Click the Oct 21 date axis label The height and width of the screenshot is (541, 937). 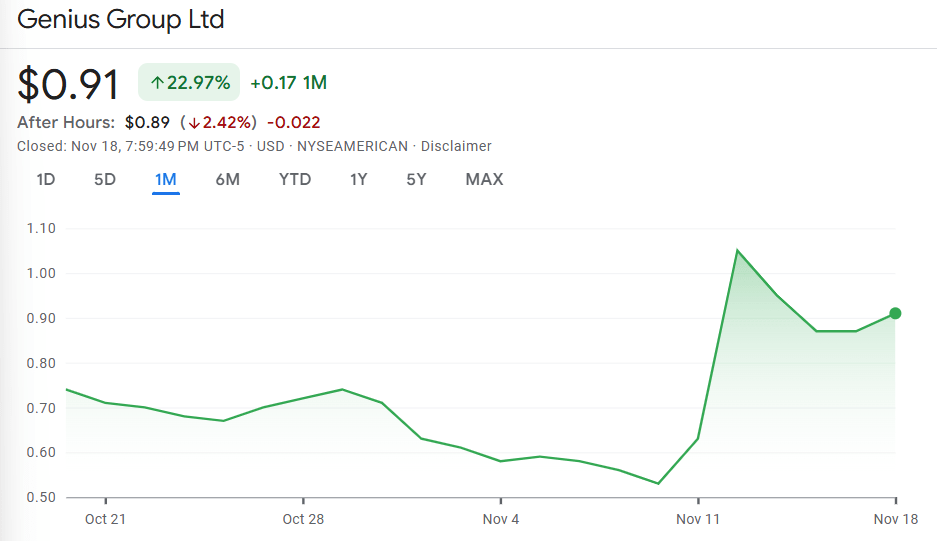(x=105, y=519)
